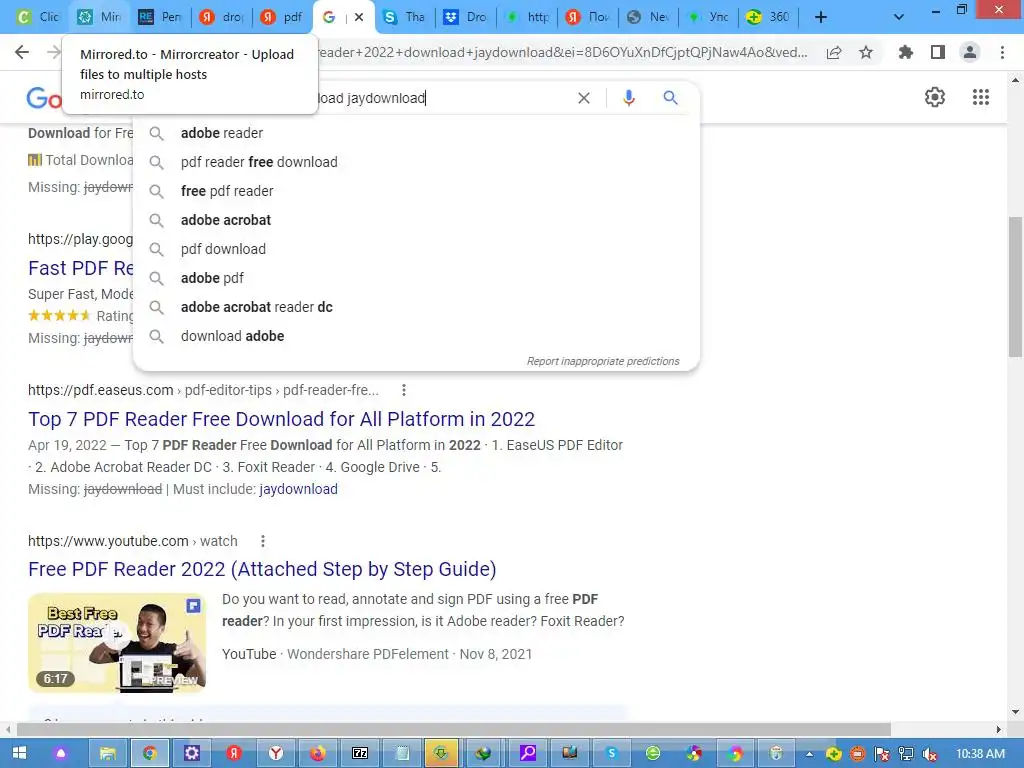Click 'Report inappropriate predictions' link
Screen dimensions: 1024x768
coord(603,361)
